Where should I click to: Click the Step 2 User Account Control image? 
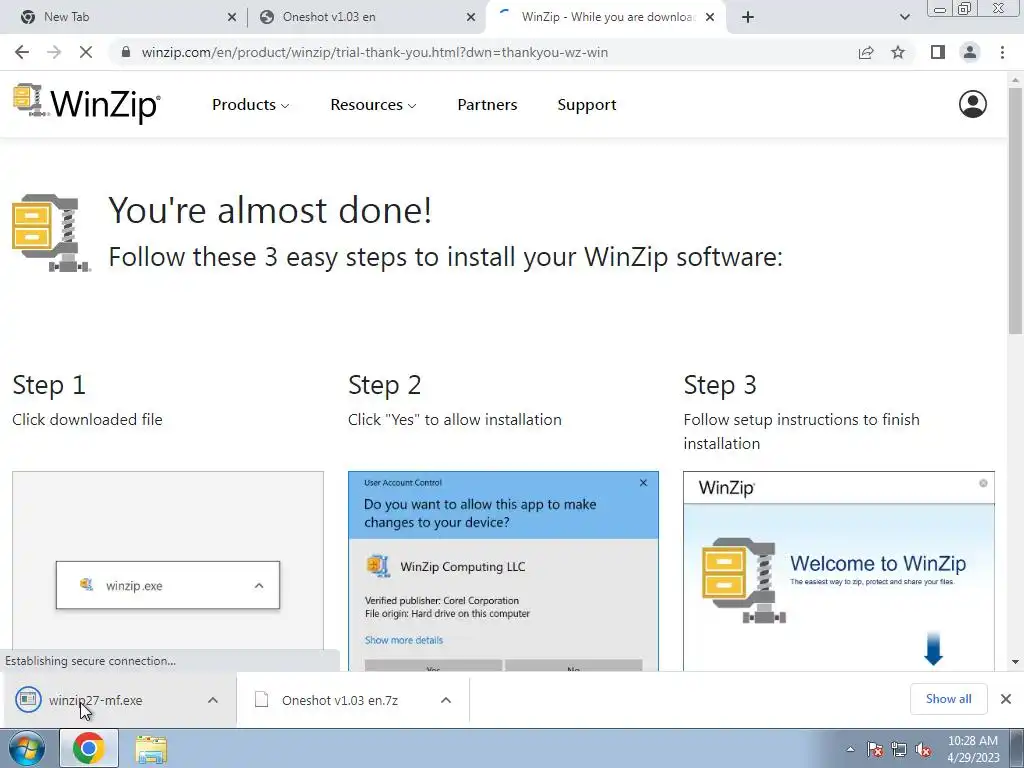coord(503,570)
